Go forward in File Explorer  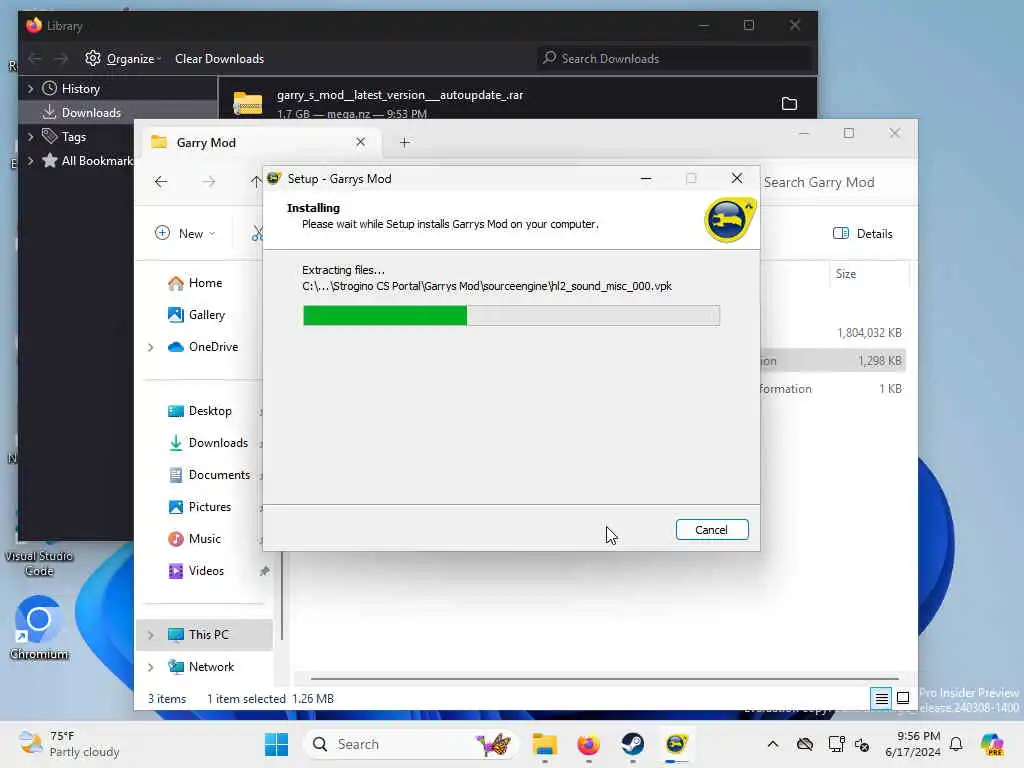tap(209, 182)
